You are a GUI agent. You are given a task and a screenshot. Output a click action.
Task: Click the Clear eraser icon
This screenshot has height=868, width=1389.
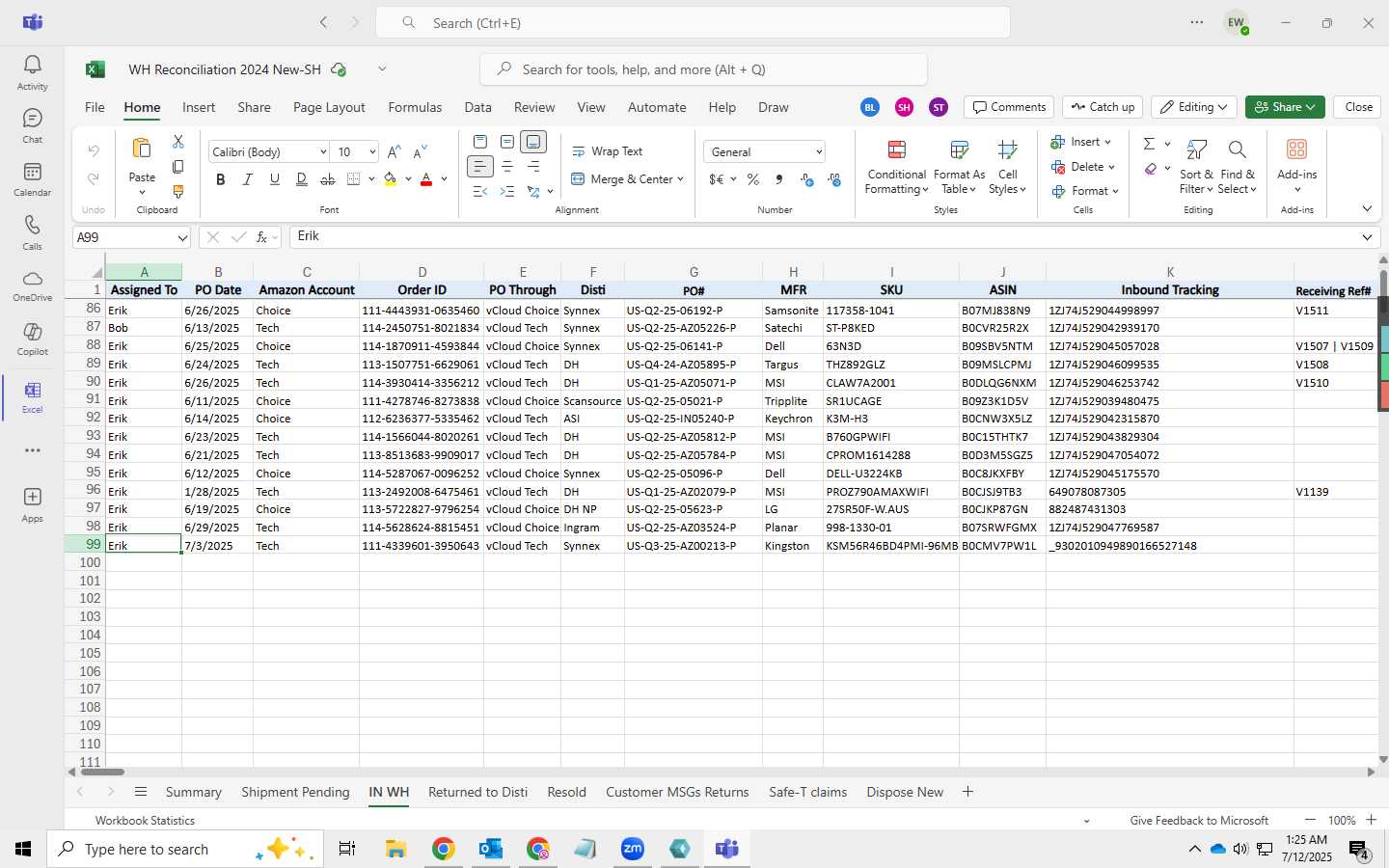pos(1150,169)
